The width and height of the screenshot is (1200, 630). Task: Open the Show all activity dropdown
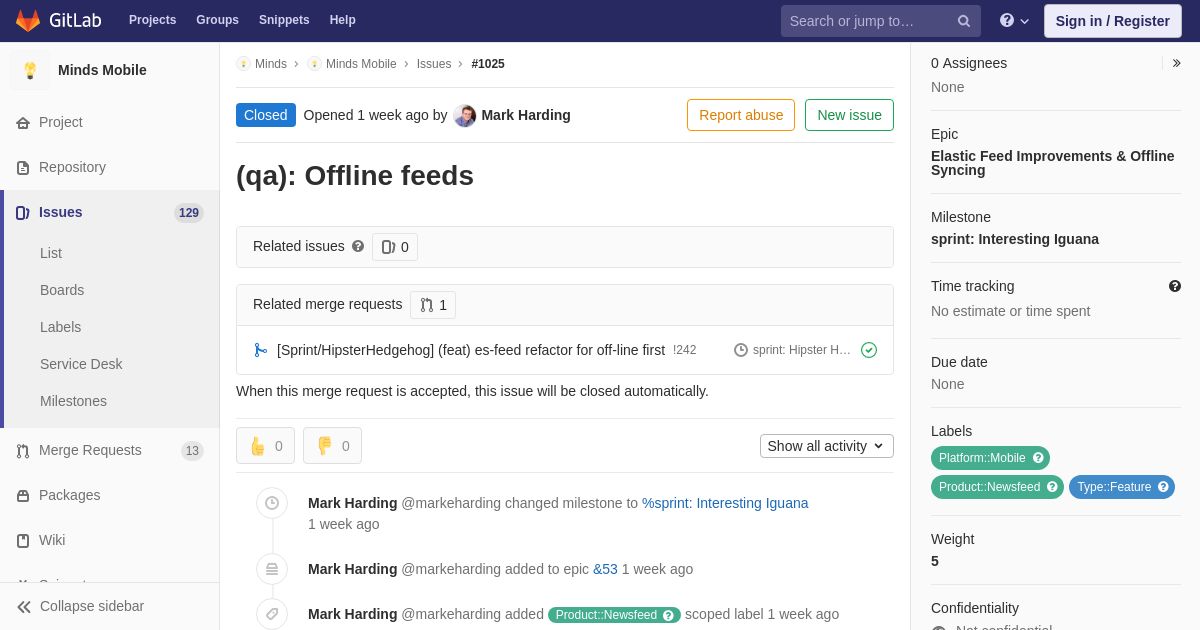[827, 446]
